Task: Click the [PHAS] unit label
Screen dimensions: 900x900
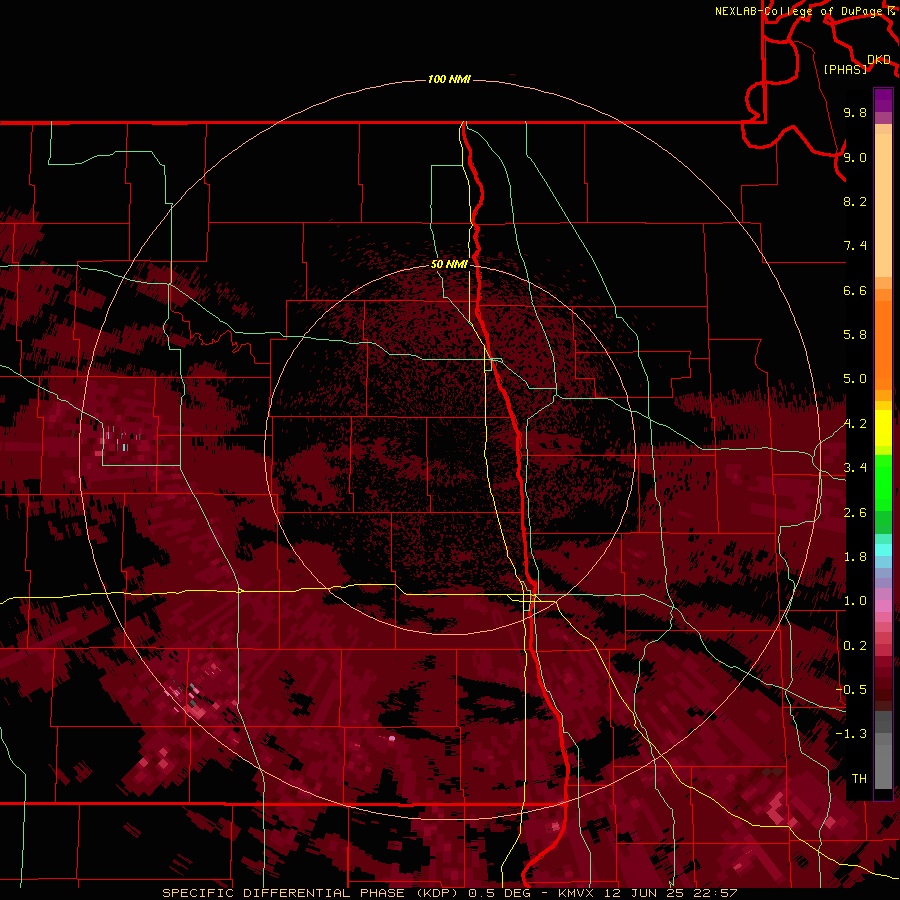Action: point(845,70)
